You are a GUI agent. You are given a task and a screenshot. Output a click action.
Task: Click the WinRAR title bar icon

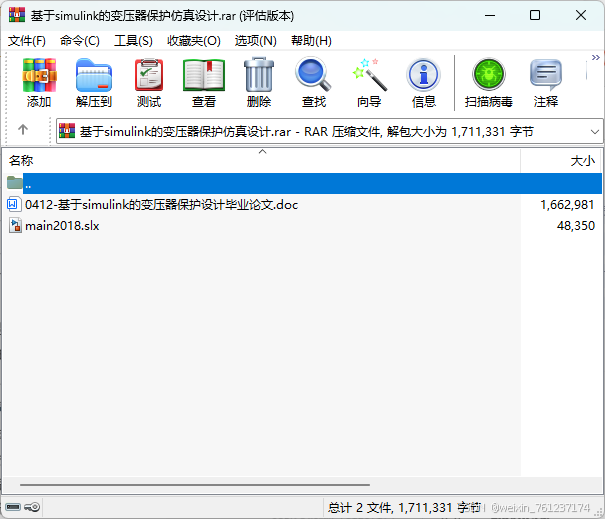(x=17, y=15)
